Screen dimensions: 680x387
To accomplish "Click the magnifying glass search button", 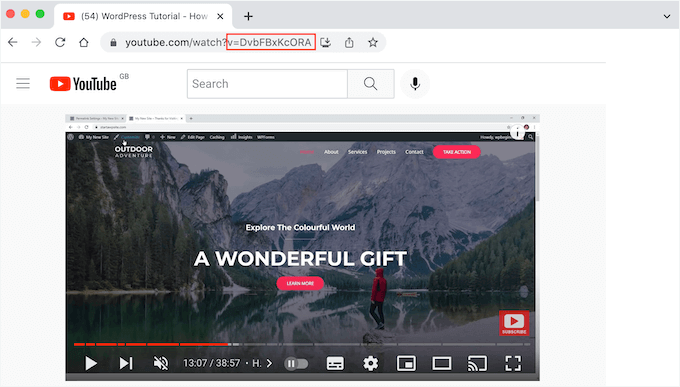I will point(371,84).
